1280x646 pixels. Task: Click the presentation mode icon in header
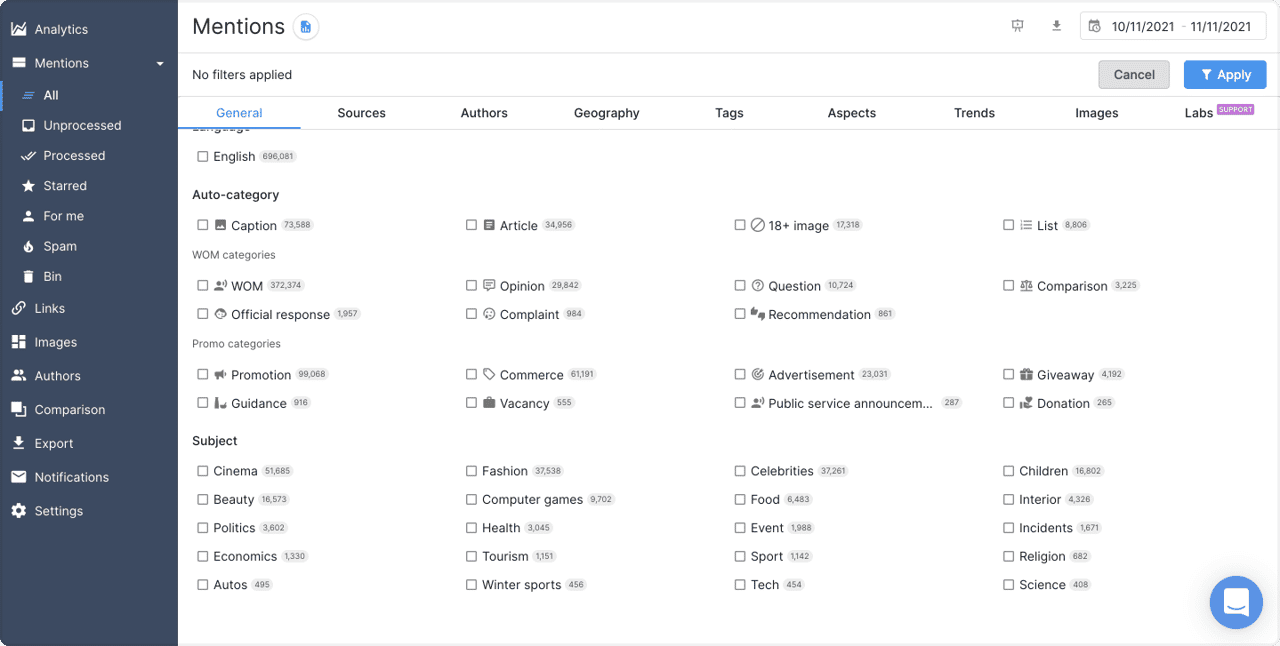(1018, 26)
